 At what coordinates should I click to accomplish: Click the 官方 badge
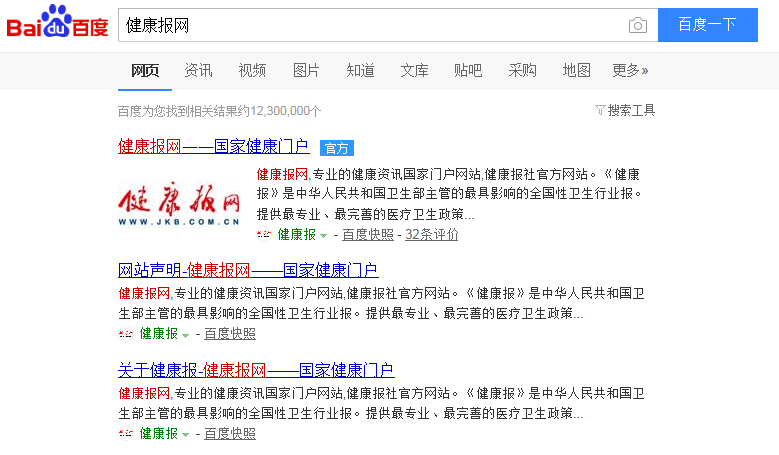point(337,148)
